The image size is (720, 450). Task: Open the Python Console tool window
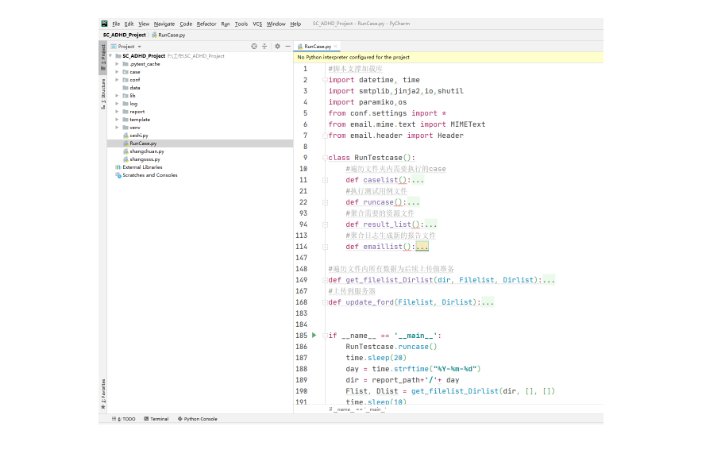coord(197,419)
